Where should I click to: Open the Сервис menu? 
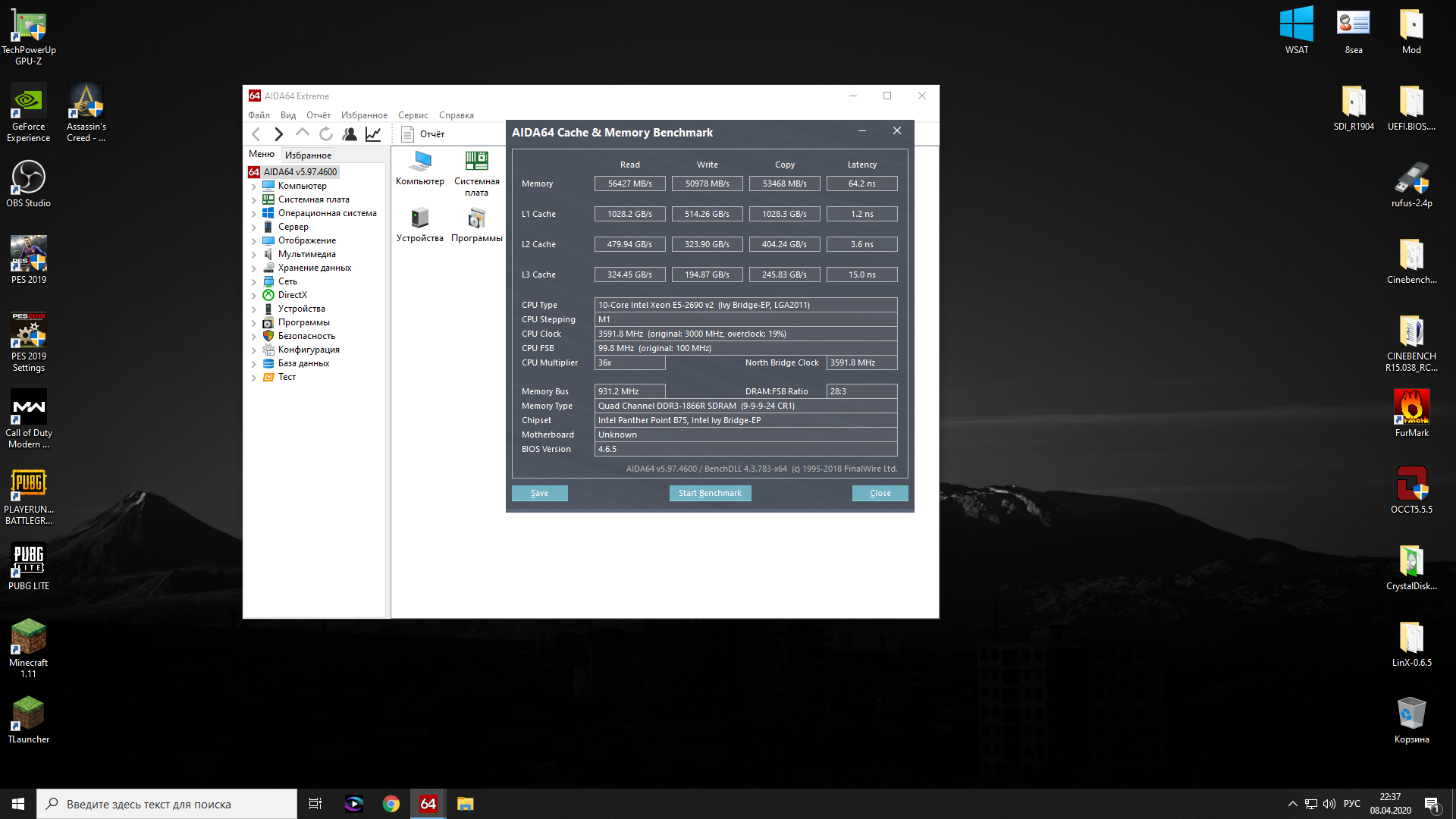coord(413,115)
